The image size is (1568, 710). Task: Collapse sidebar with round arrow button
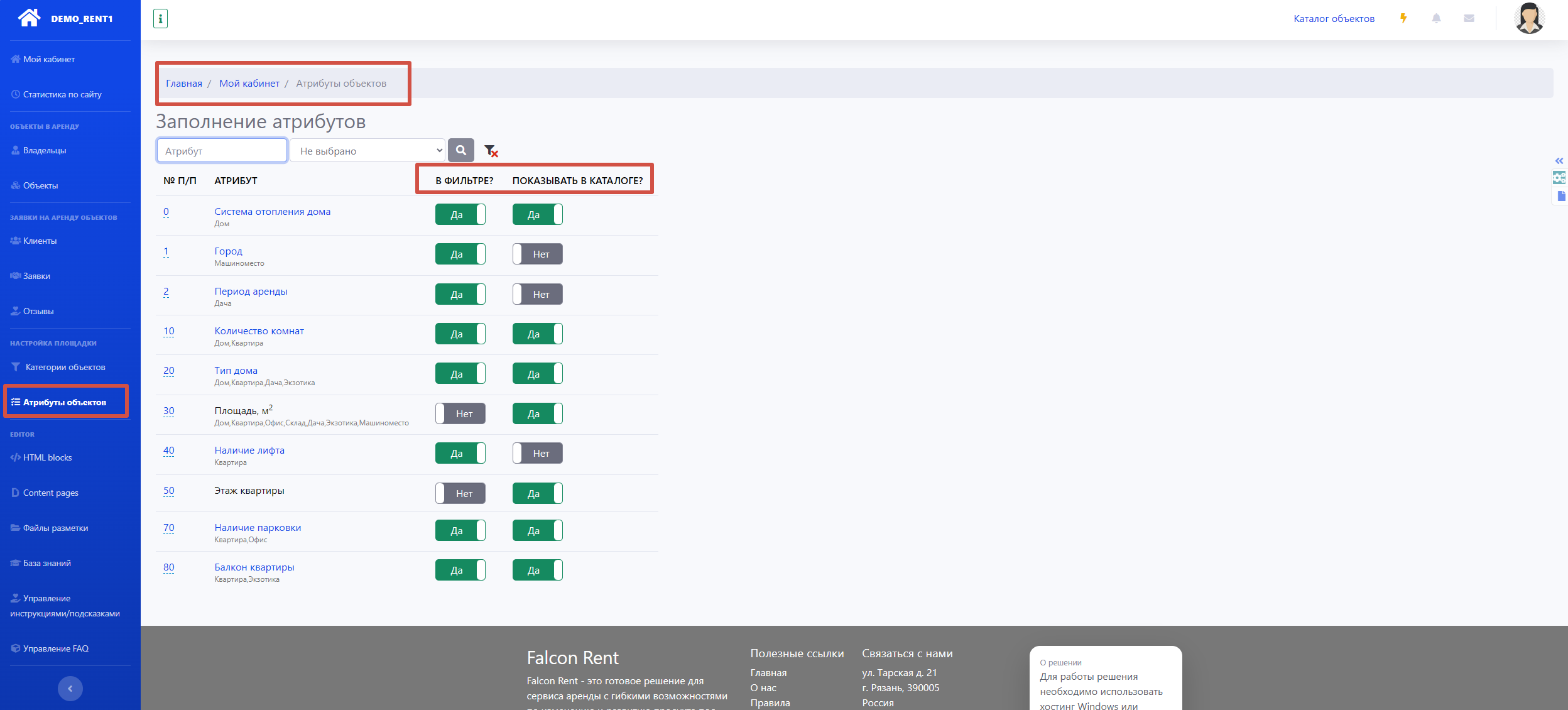pos(70,688)
